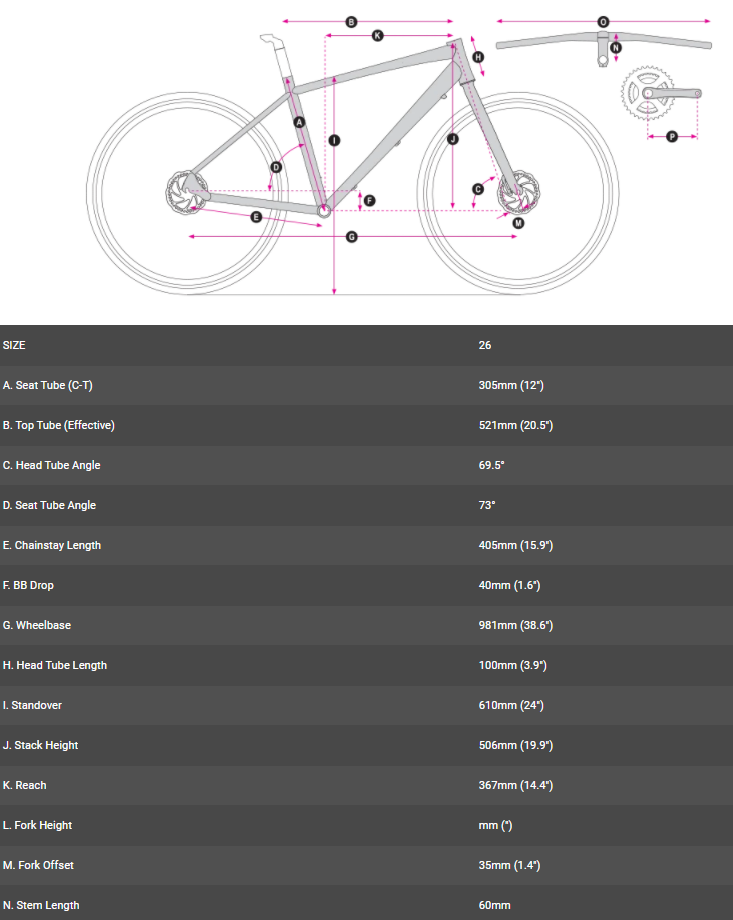
Task: Click the K reach marker in diagram
Action: 377,36
